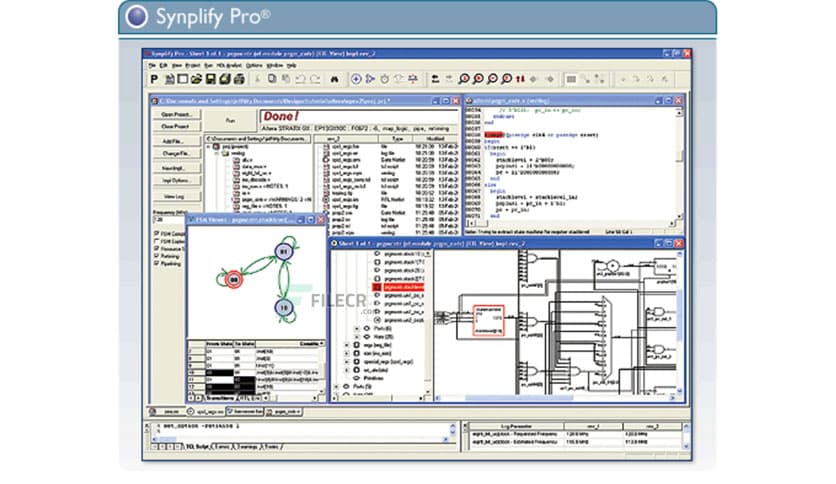Collapse the verilog folder in project tree

pyautogui.click(x=217, y=153)
